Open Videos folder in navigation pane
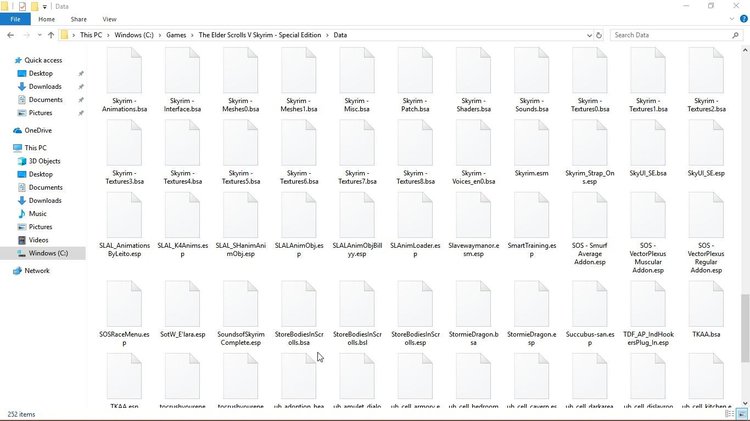Screen dimensions: 750x421 point(38,240)
